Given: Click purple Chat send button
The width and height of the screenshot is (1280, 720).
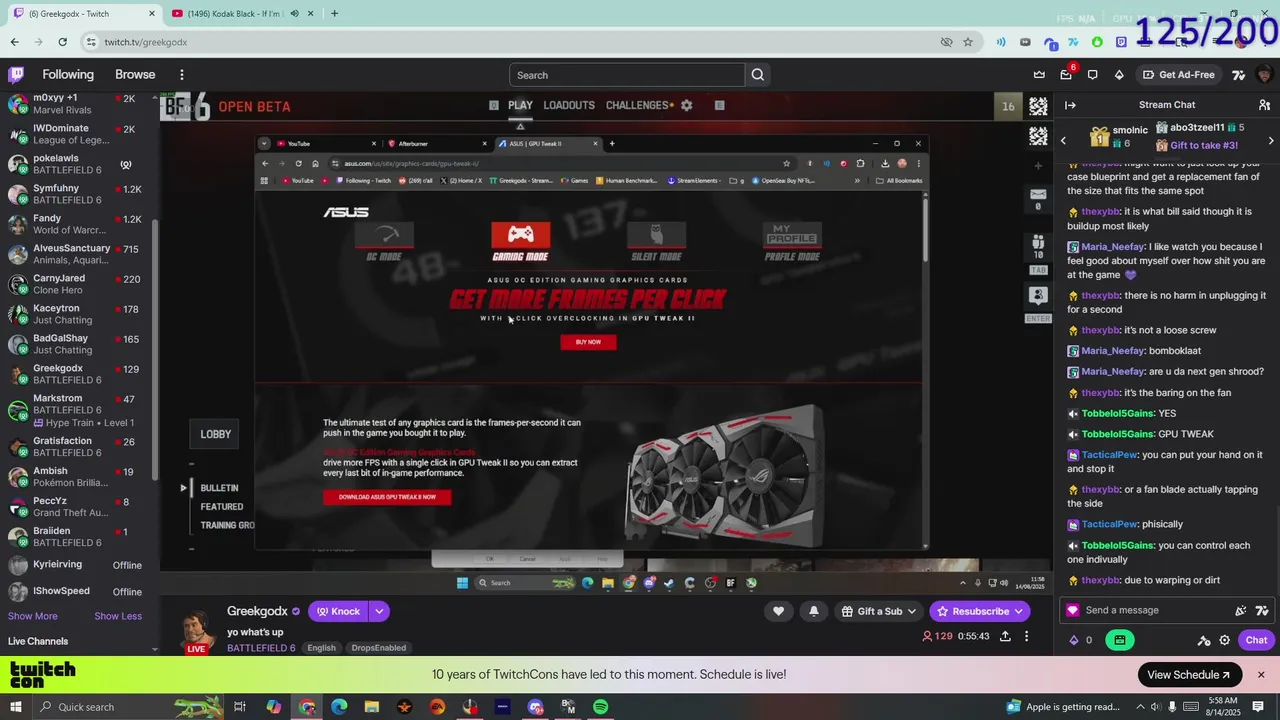Looking at the screenshot, I should pos(1256,640).
